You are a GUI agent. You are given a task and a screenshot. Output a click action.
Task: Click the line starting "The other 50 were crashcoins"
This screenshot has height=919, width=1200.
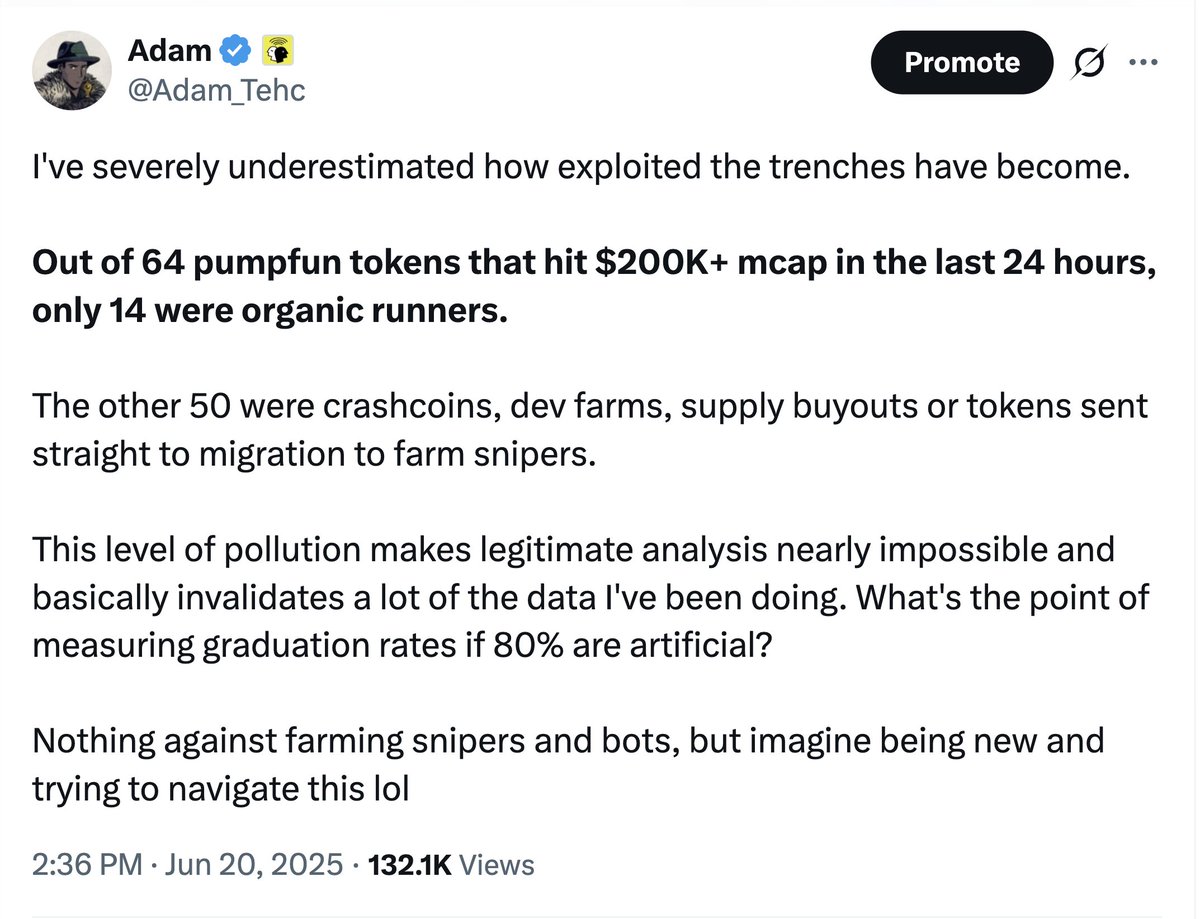(590, 407)
